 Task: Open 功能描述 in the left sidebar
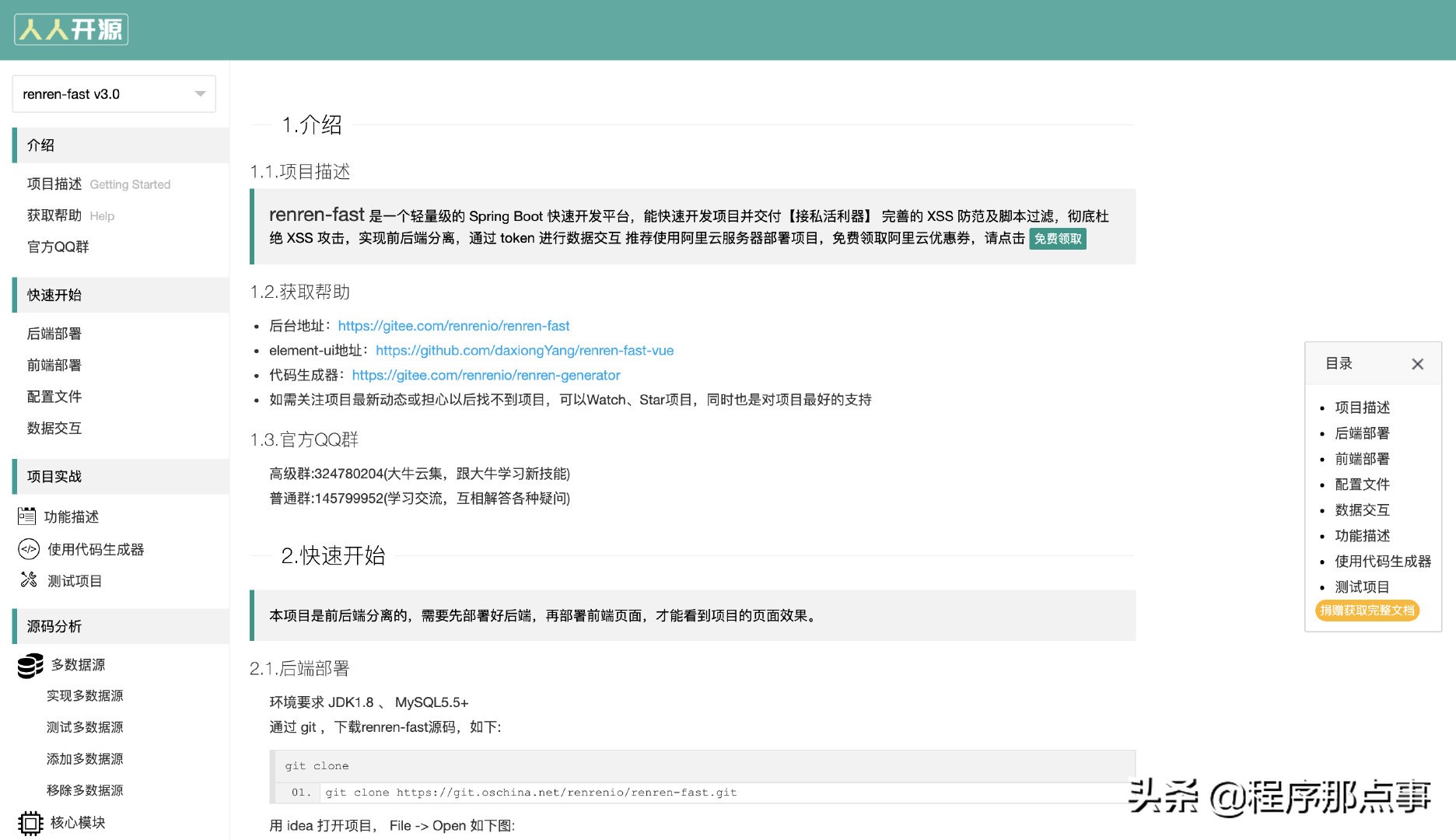point(72,517)
